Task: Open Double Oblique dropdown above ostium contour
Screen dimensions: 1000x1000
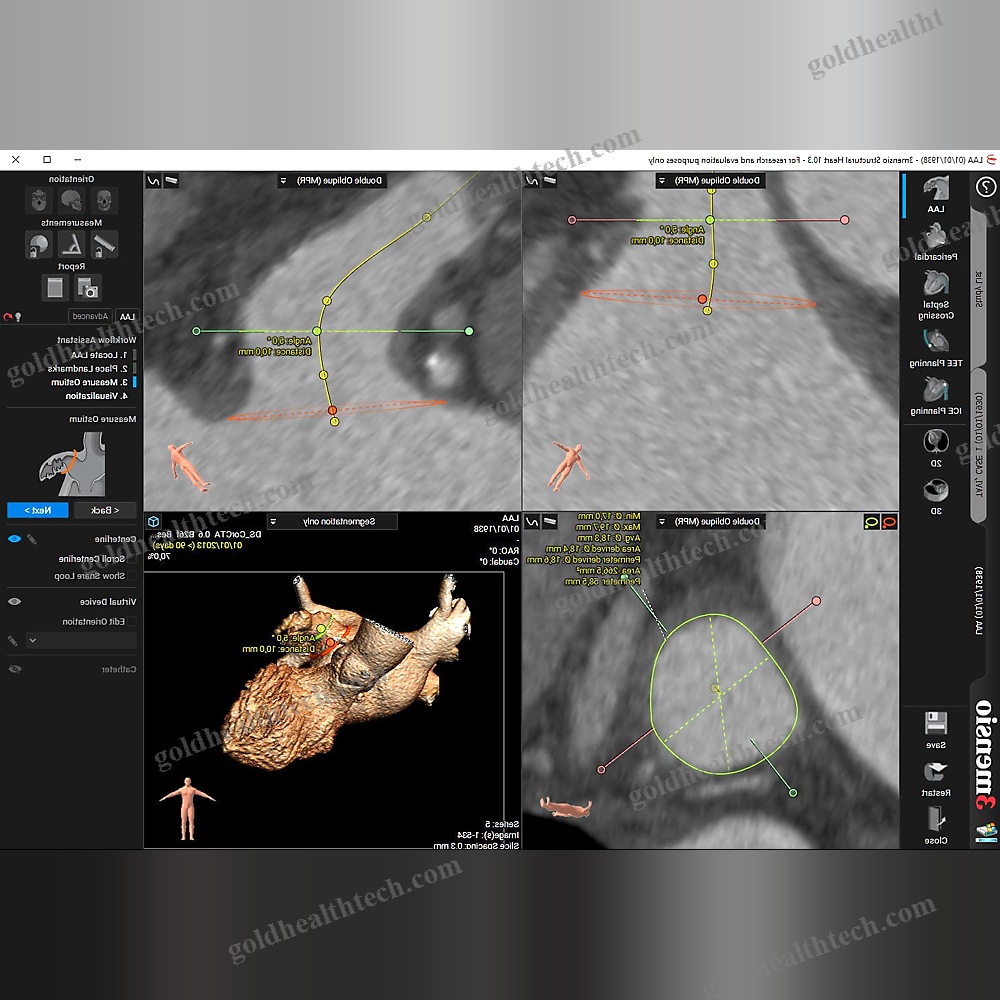Action: 710,522
